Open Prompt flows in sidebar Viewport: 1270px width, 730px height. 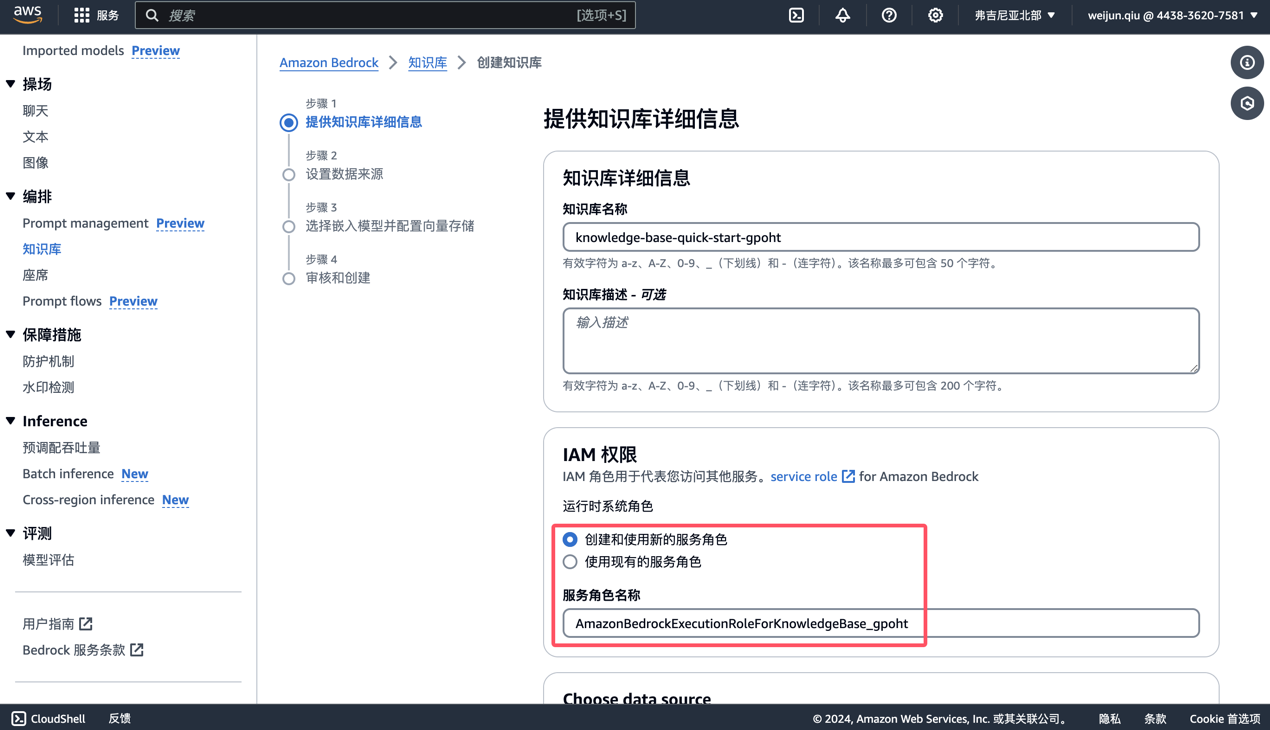pyautogui.click(x=62, y=301)
